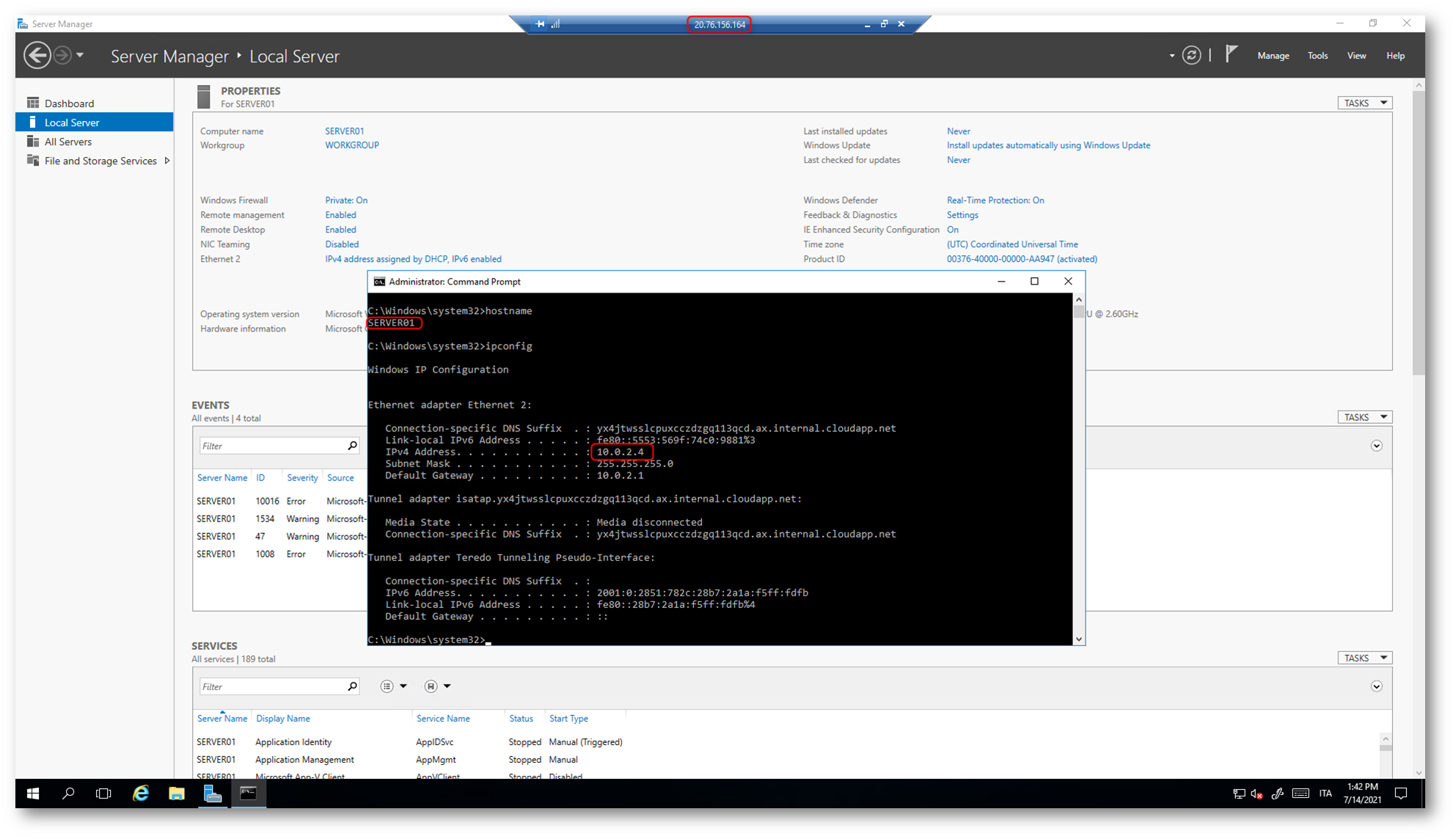Image resolution: width=1456 pixels, height=839 pixels.
Task: Expand the Events section collapse chevron
Action: (1376, 446)
